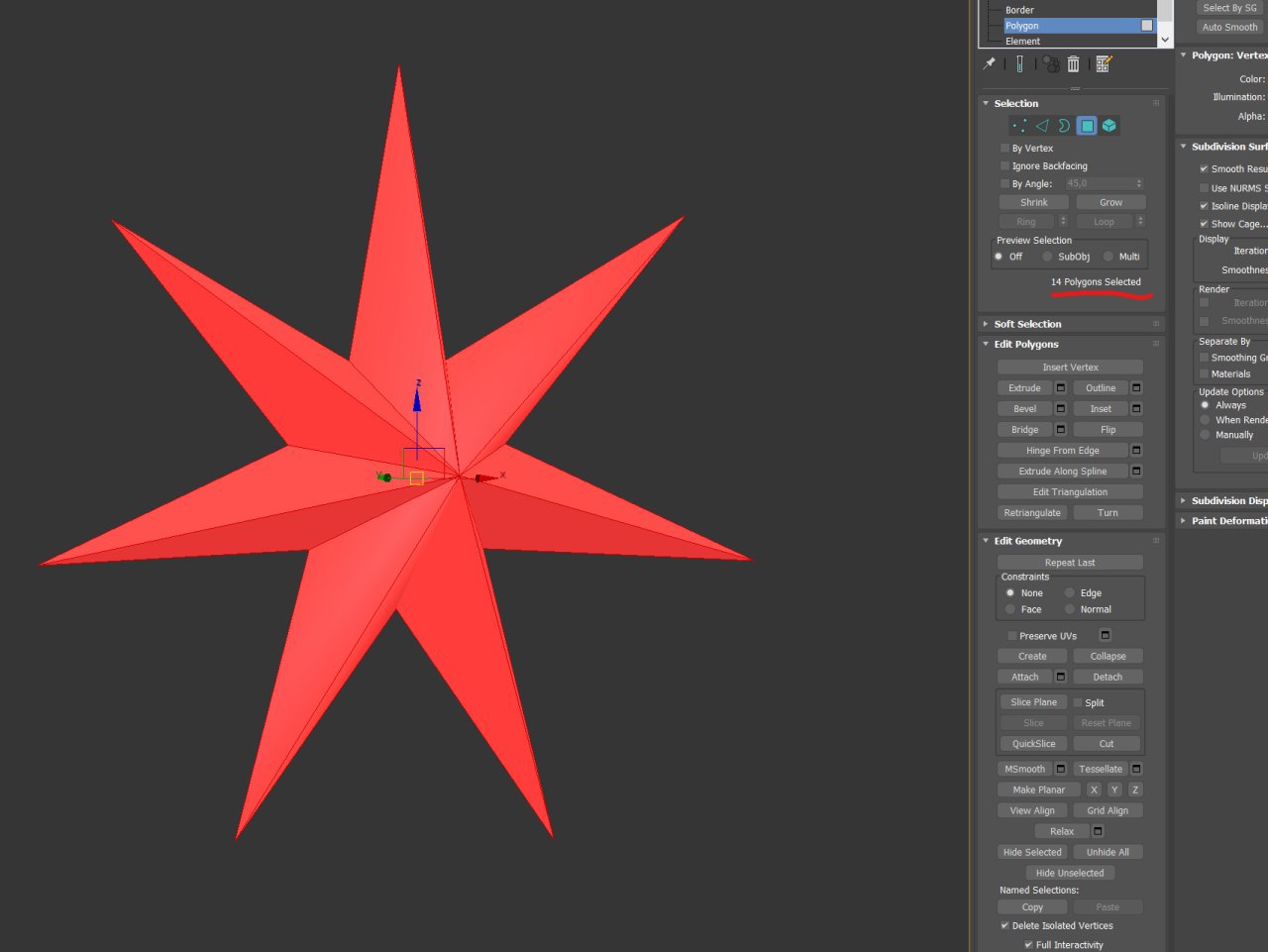Screen dimensions: 1268x952
Task: Click the Pin Stack icon
Action: point(989,63)
